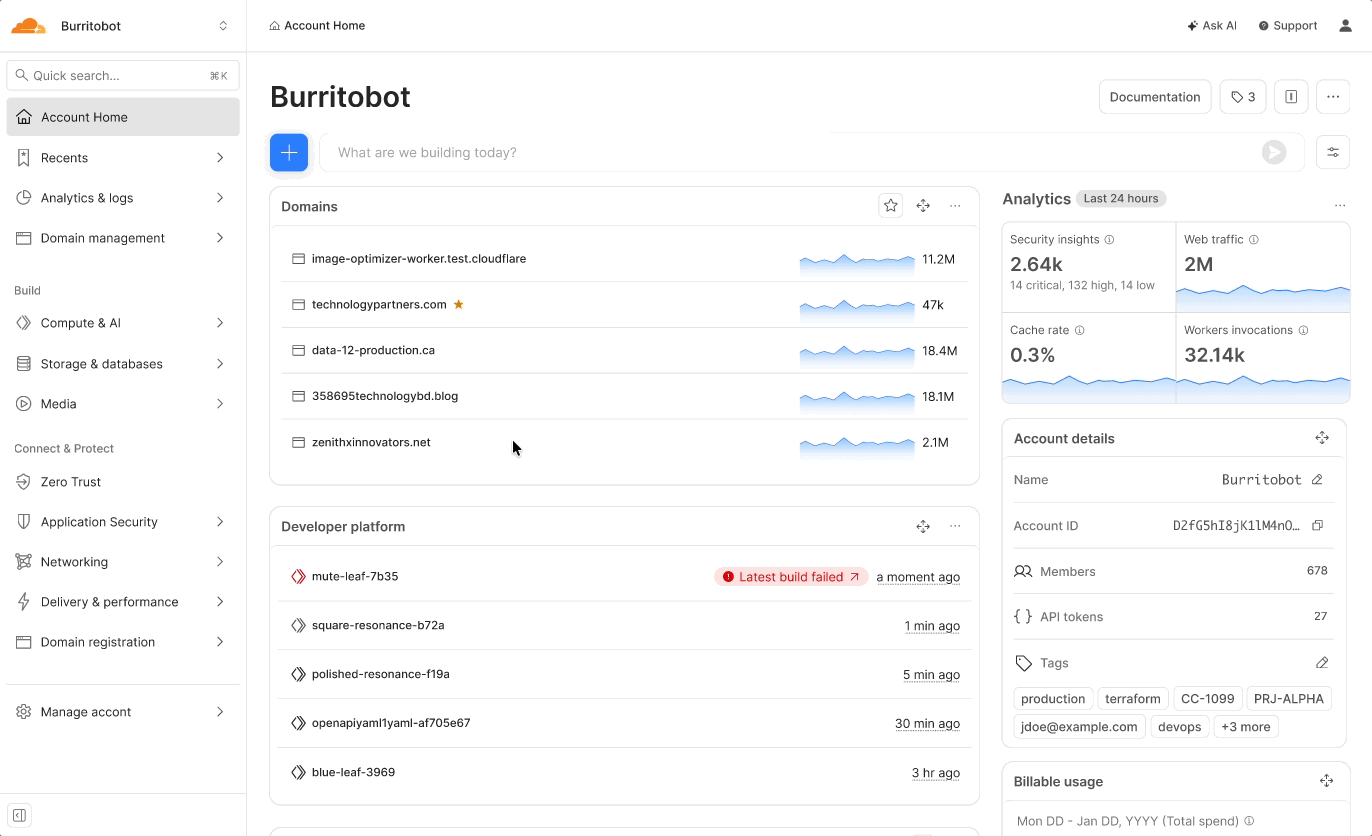Open Support menu
This screenshot has height=836, width=1372.
tap(1288, 26)
